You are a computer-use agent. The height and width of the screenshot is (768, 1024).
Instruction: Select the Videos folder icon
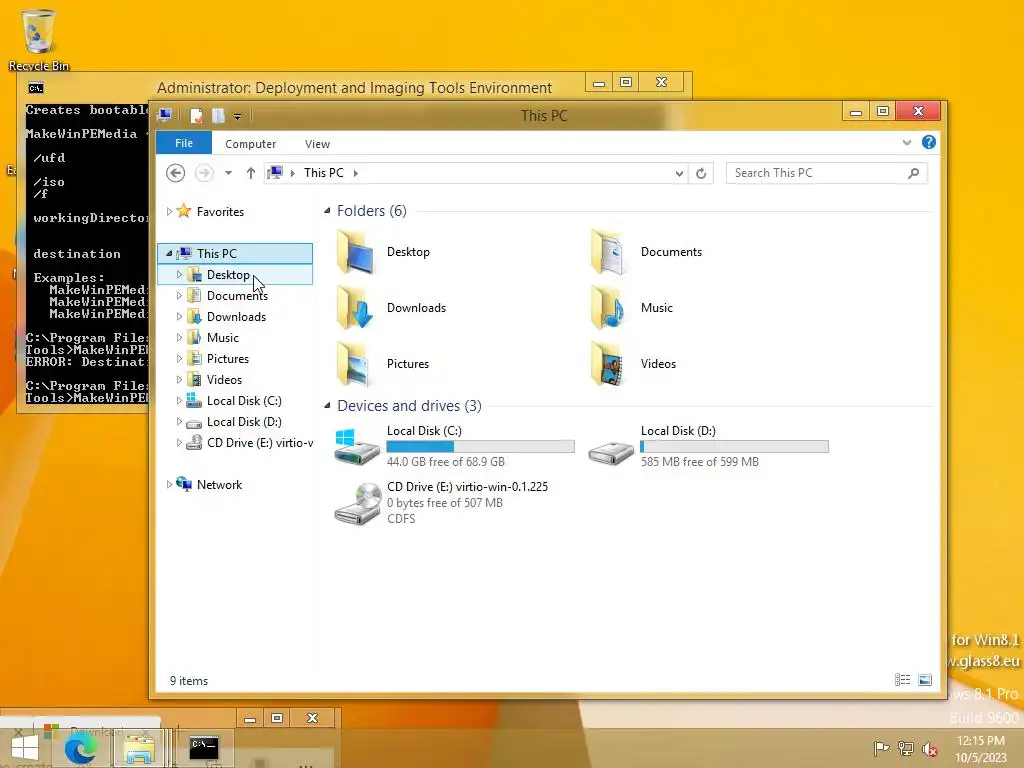pos(609,364)
